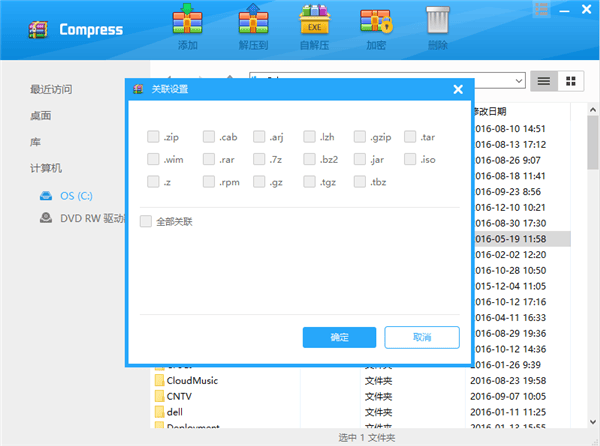
Task: Click the 添加 (Add) toolbar icon
Action: pos(187,26)
